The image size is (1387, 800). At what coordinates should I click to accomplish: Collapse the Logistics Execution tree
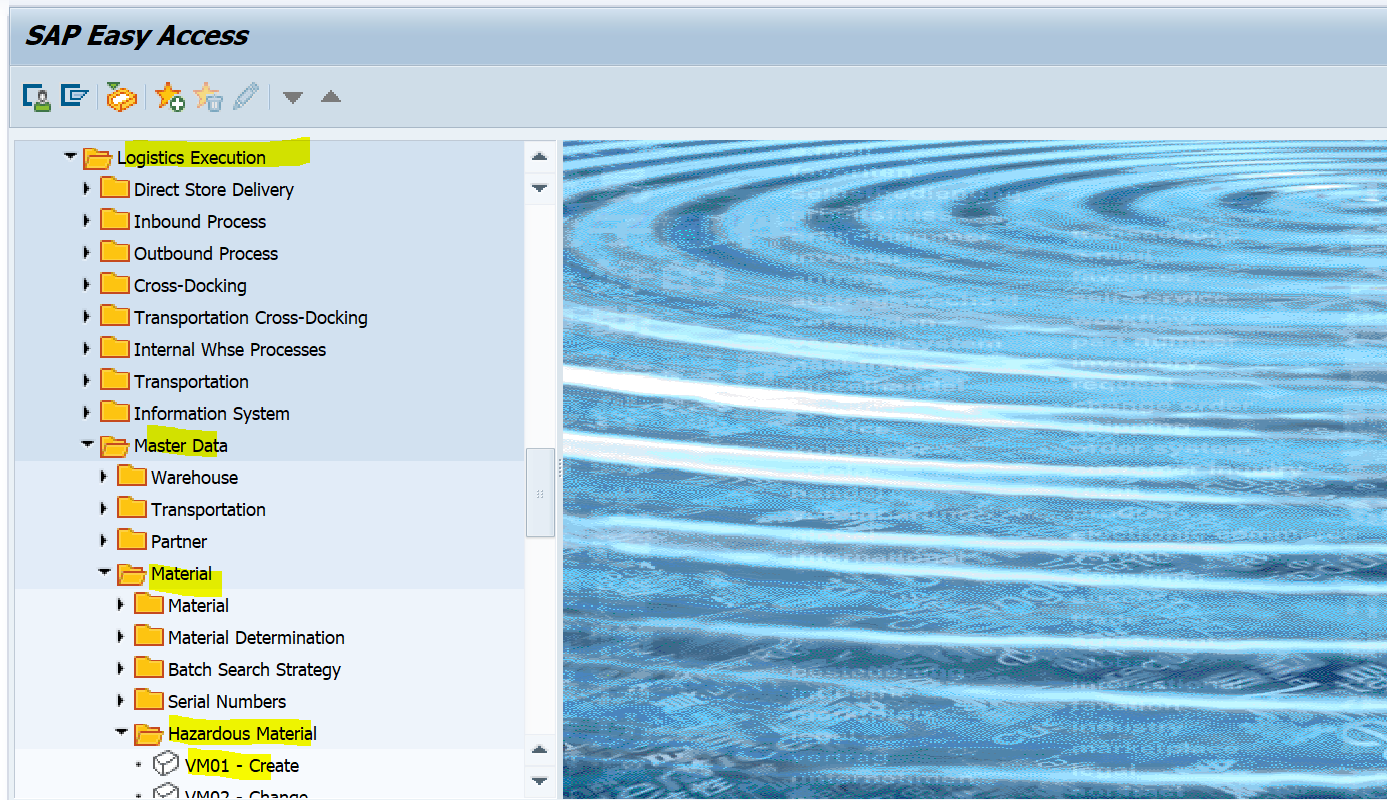pos(70,156)
